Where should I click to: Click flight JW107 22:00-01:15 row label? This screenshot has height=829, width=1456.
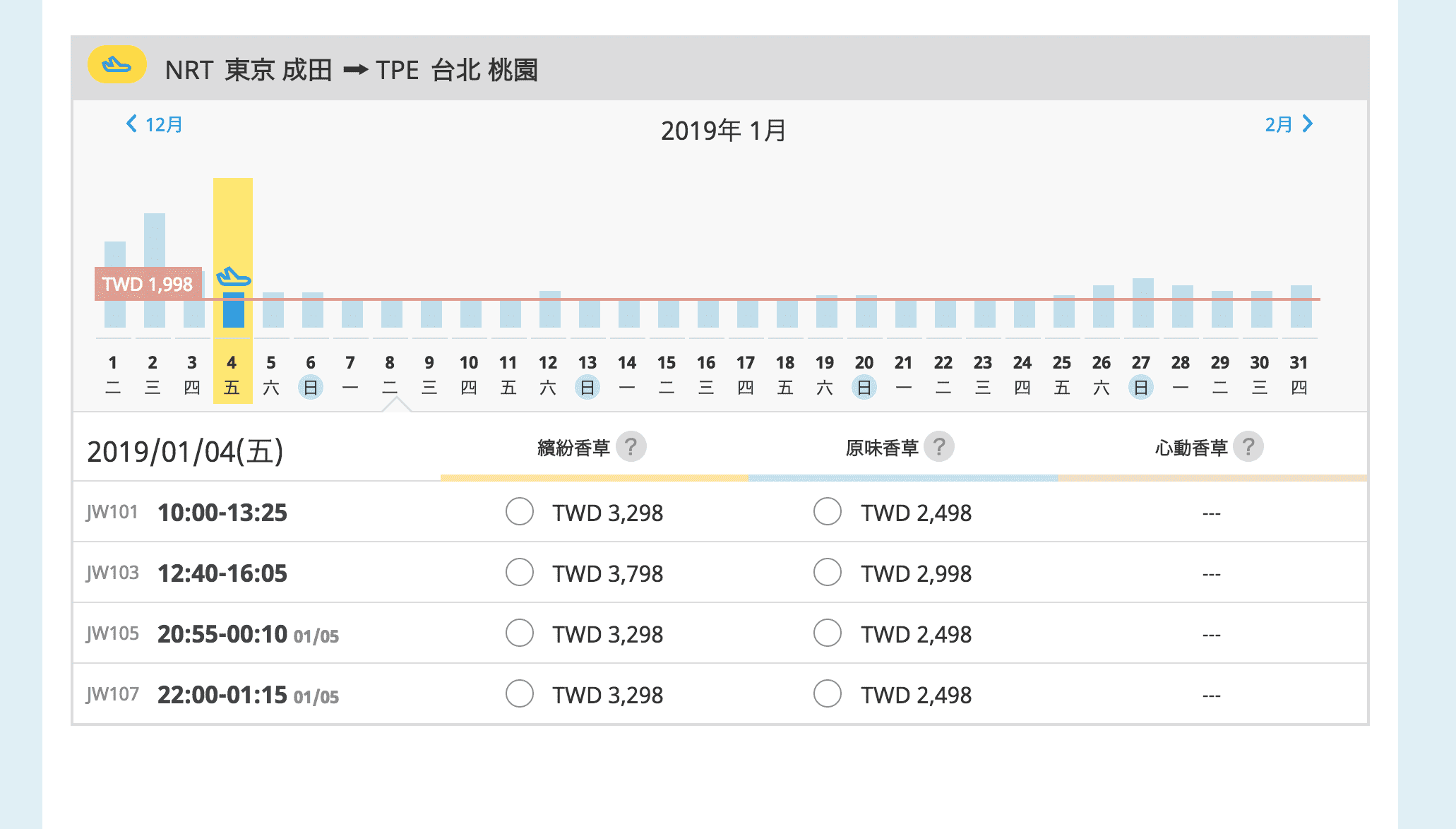click(213, 694)
